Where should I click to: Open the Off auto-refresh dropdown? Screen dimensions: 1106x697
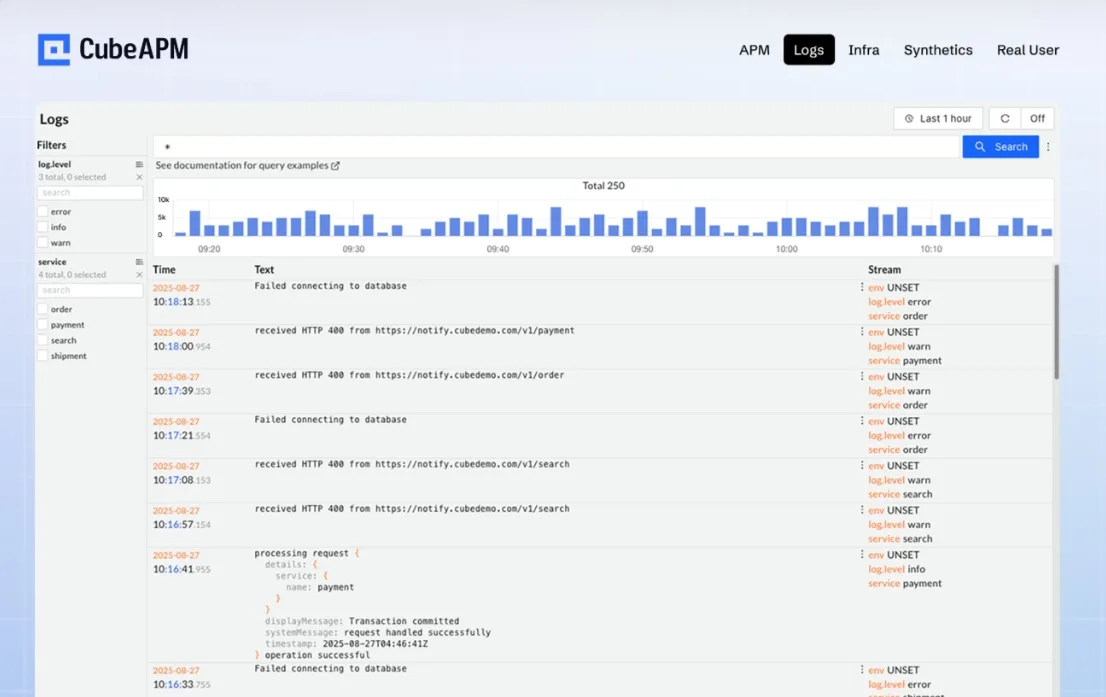(x=1038, y=118)
